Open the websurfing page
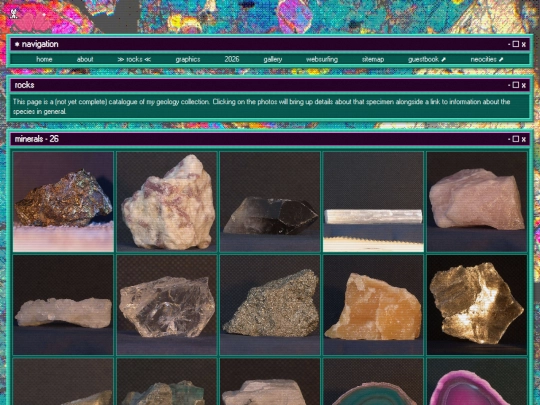 click(x=322, y=59)
